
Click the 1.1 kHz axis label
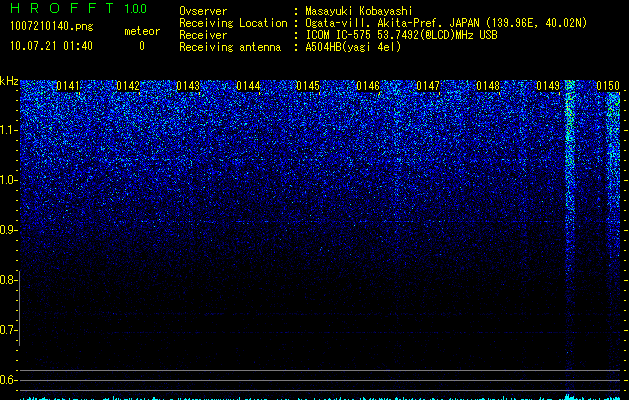[9, 130]
